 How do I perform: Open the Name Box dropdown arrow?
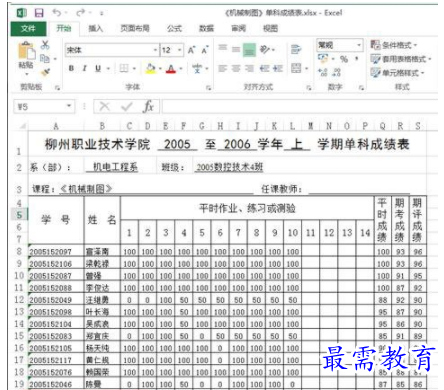point(69,106)
